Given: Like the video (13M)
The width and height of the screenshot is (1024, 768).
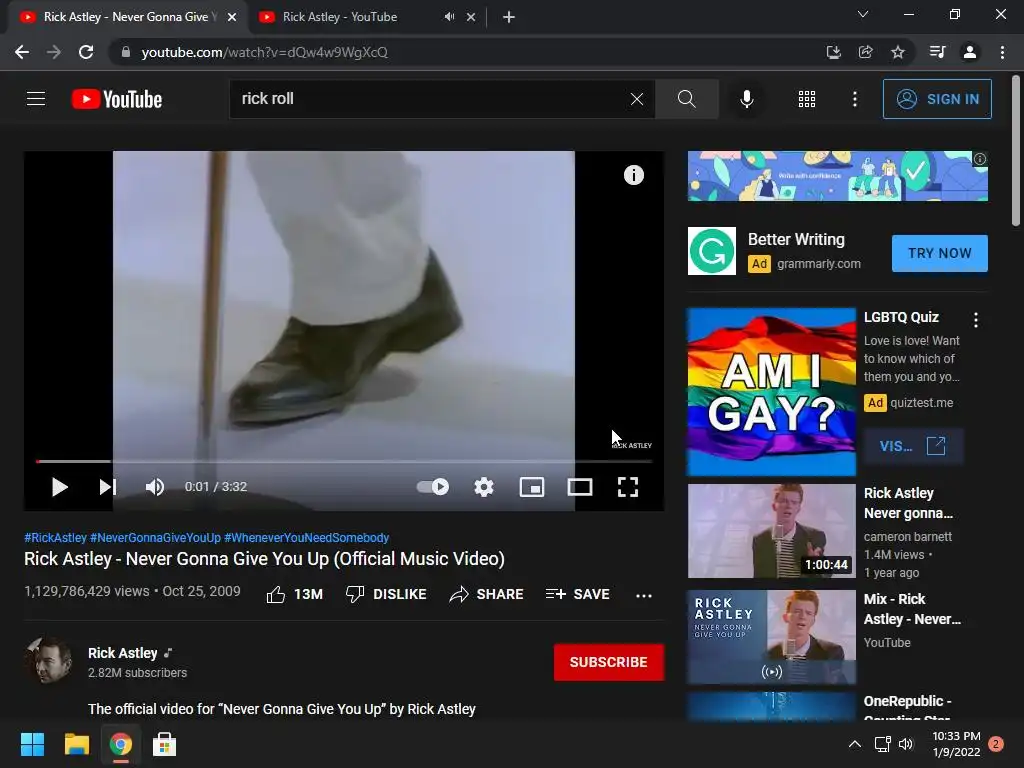Looking at the screenshot, I should pyautogui.click(x=295, y=594).
